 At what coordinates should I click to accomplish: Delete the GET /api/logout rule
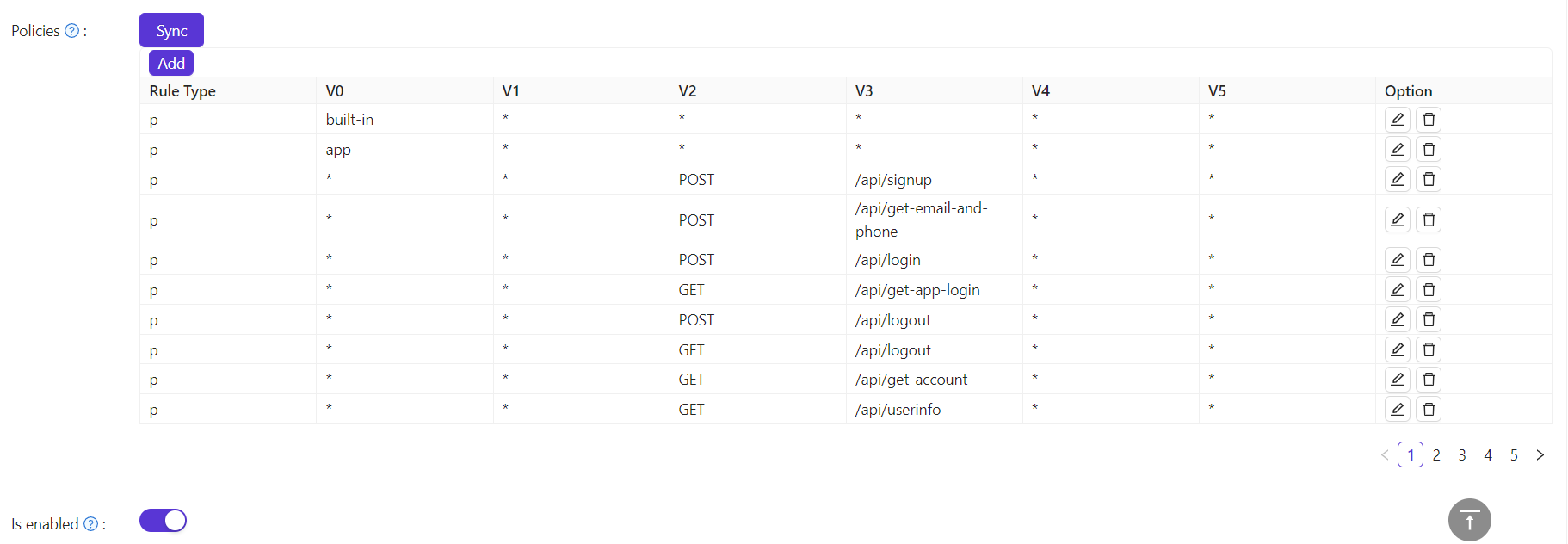[x=1428, y=349]
